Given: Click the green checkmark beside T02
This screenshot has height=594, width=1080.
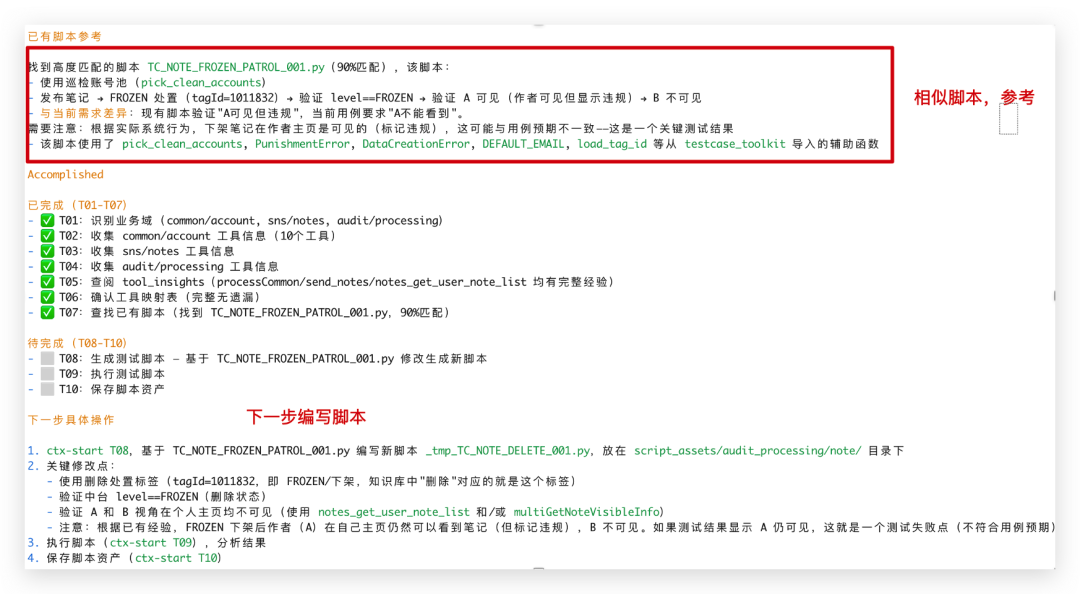Looking at the screenshot, I should click(x=47, y=236).
